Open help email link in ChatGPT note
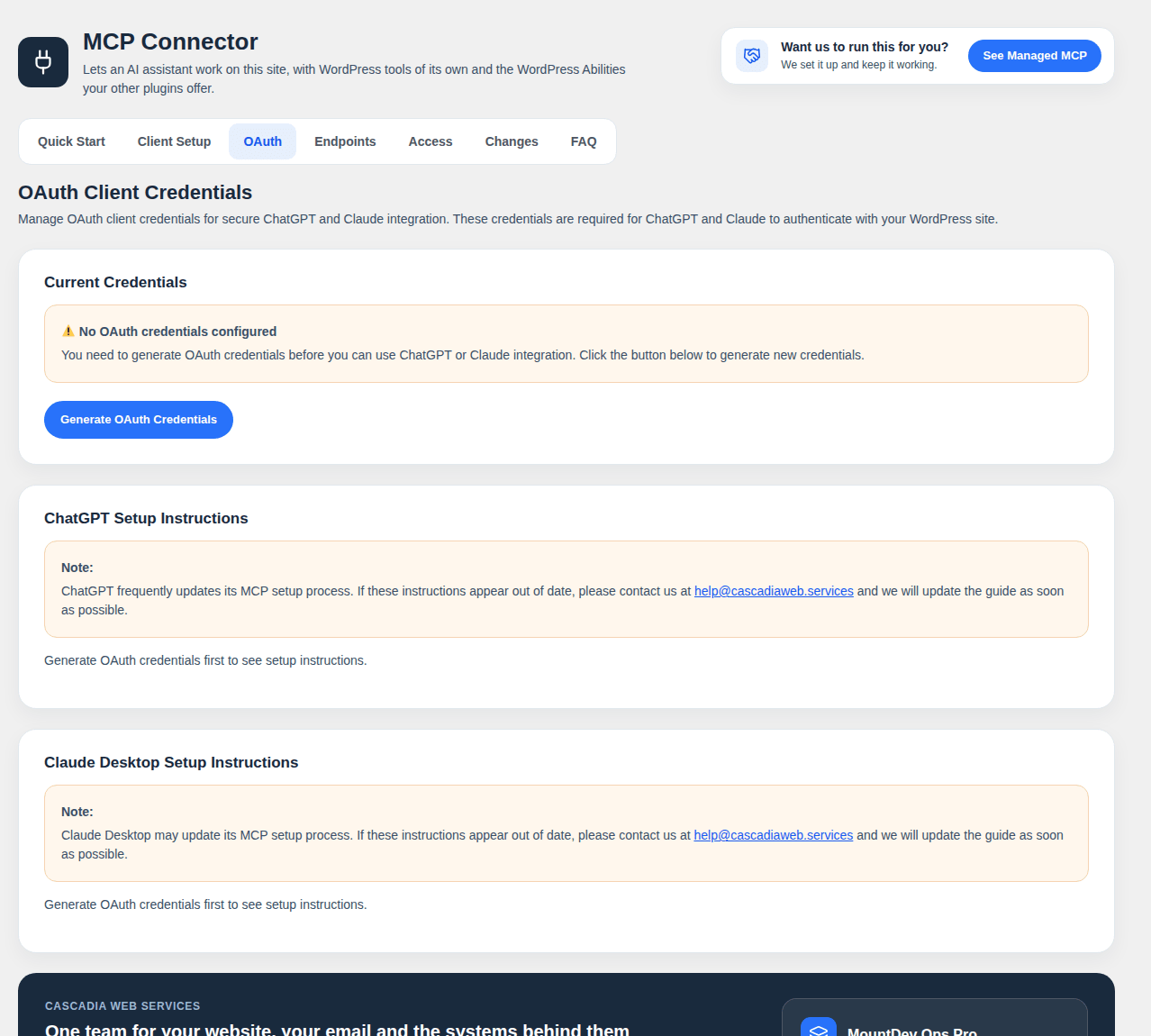This screenshot has width=1151, height=1036. coord(774,591)
